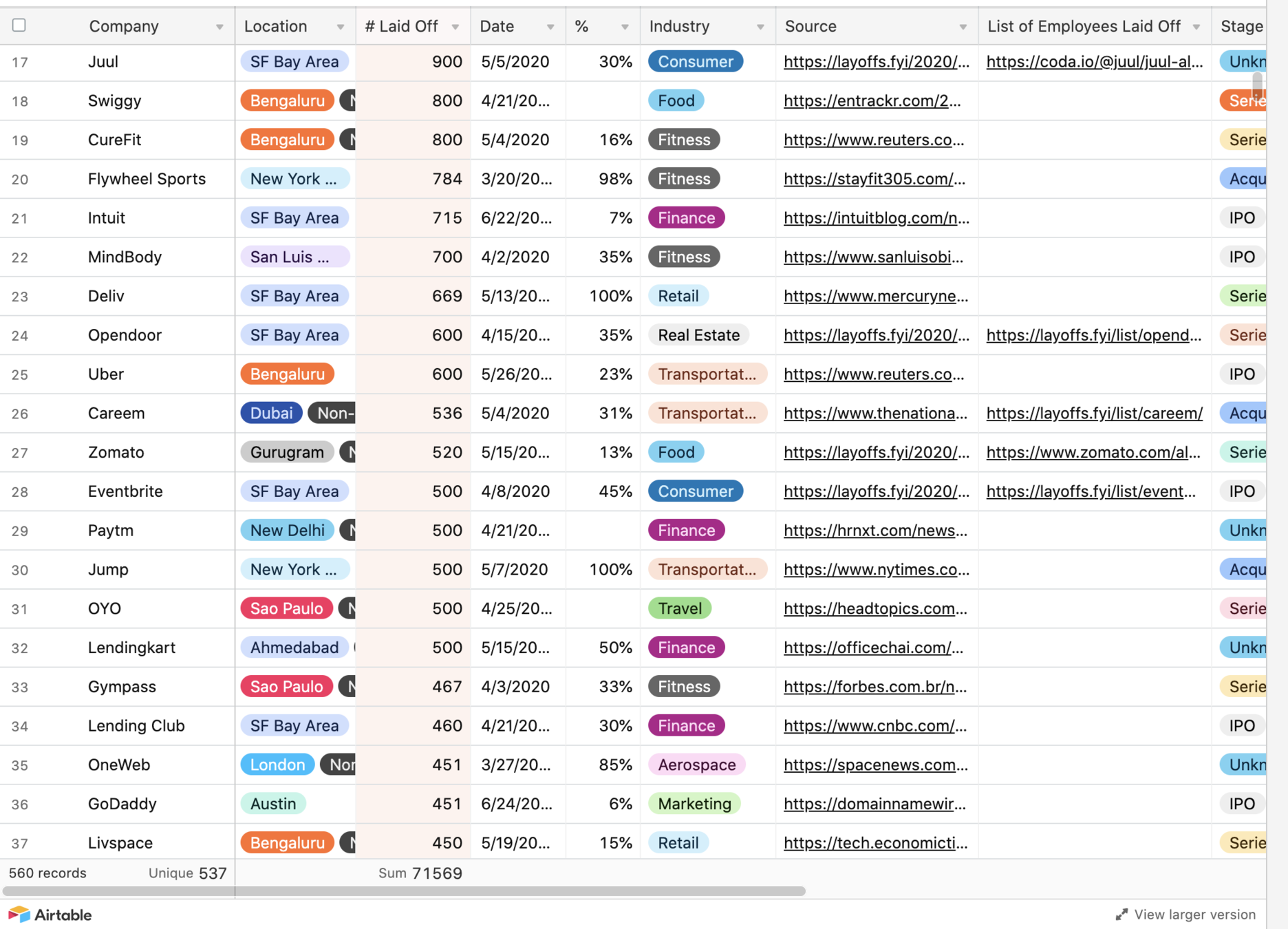Open Careem layoffs.fyi/list/careem link

tap(1094, 414)
